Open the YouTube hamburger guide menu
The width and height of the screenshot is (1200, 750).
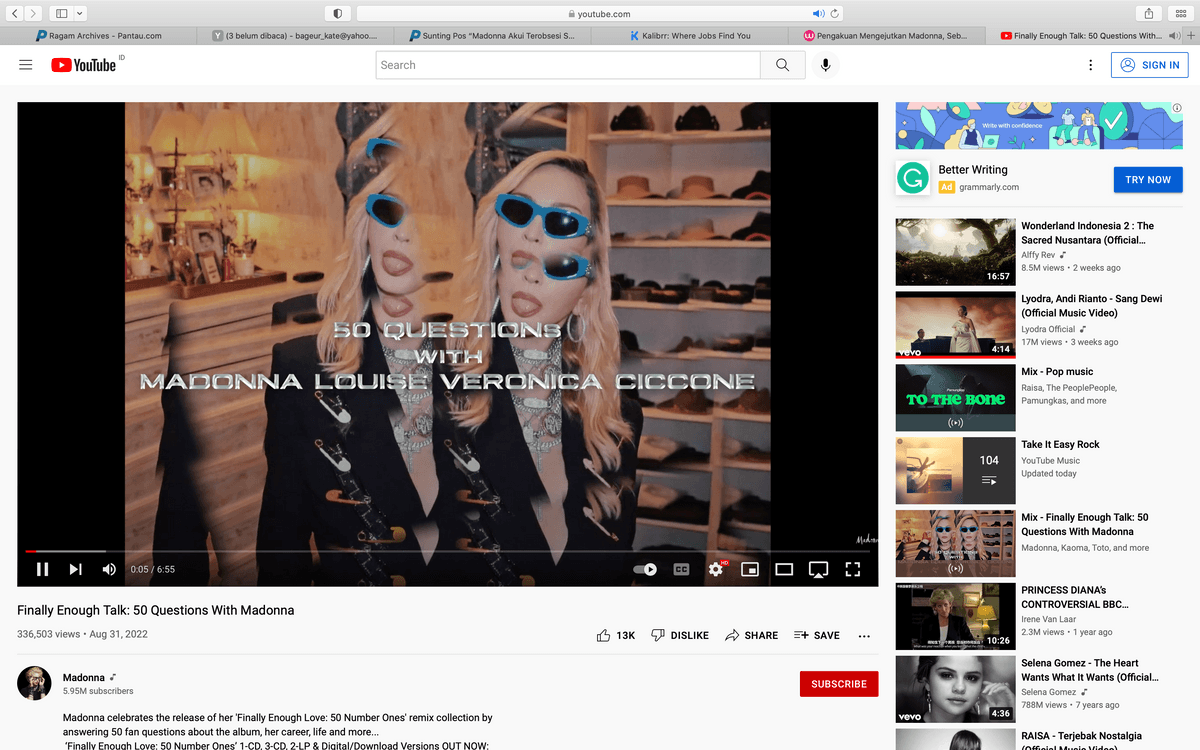[x=26, y=65]
